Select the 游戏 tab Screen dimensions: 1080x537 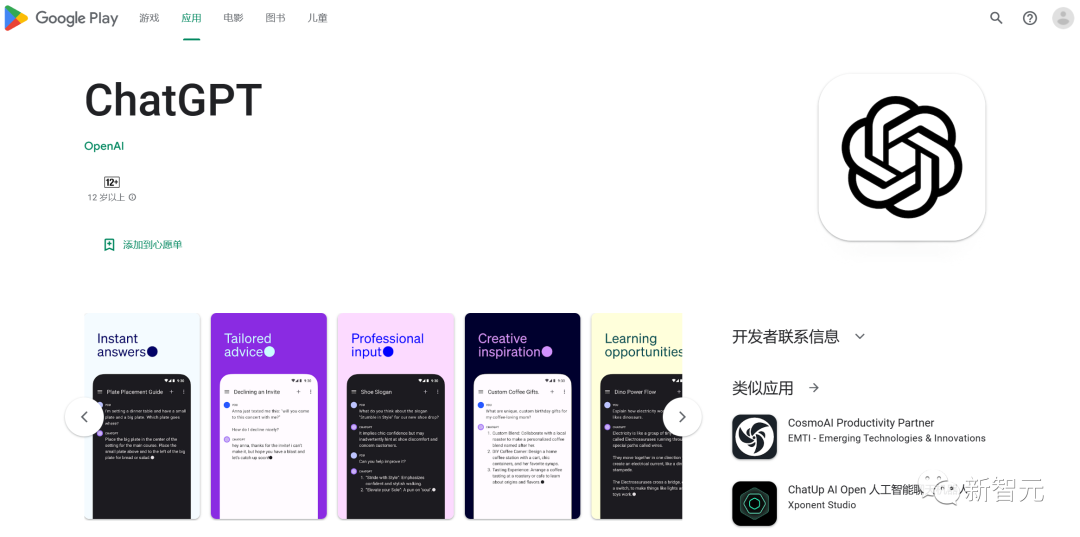pyautogui.click(x=149, y=18)
